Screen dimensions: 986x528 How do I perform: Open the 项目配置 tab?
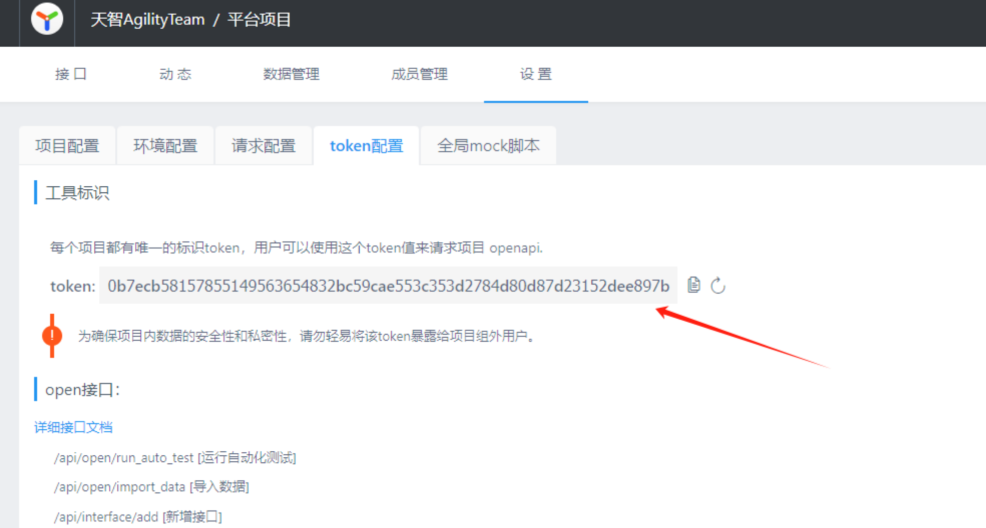pyautogui.click(x=67, y=146)
